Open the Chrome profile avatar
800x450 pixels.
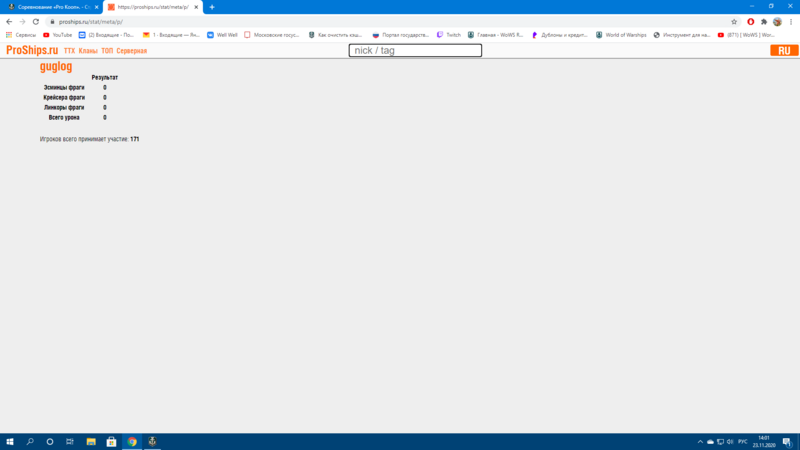coord(777,22)
